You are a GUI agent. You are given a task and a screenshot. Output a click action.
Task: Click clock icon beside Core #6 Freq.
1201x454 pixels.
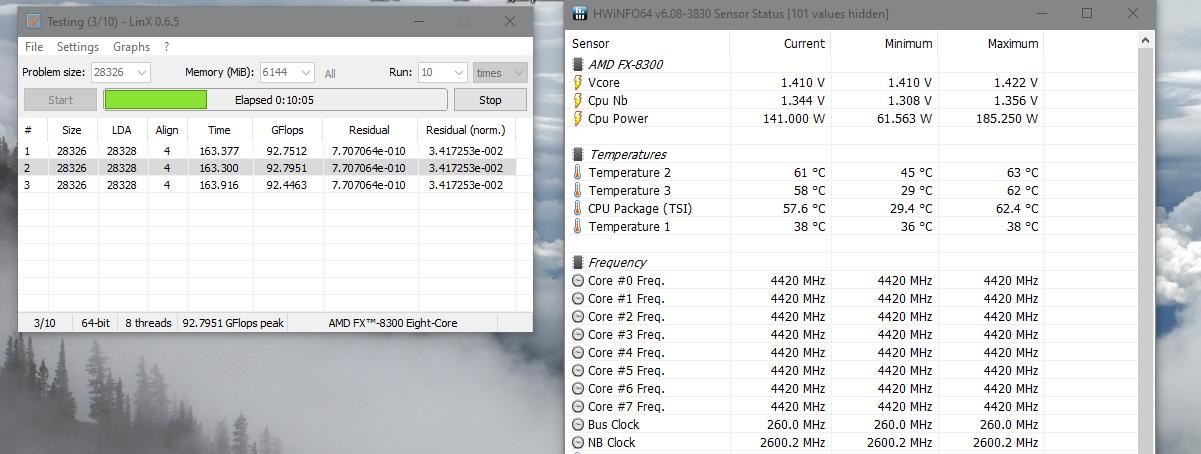click(x=577, y=388)
